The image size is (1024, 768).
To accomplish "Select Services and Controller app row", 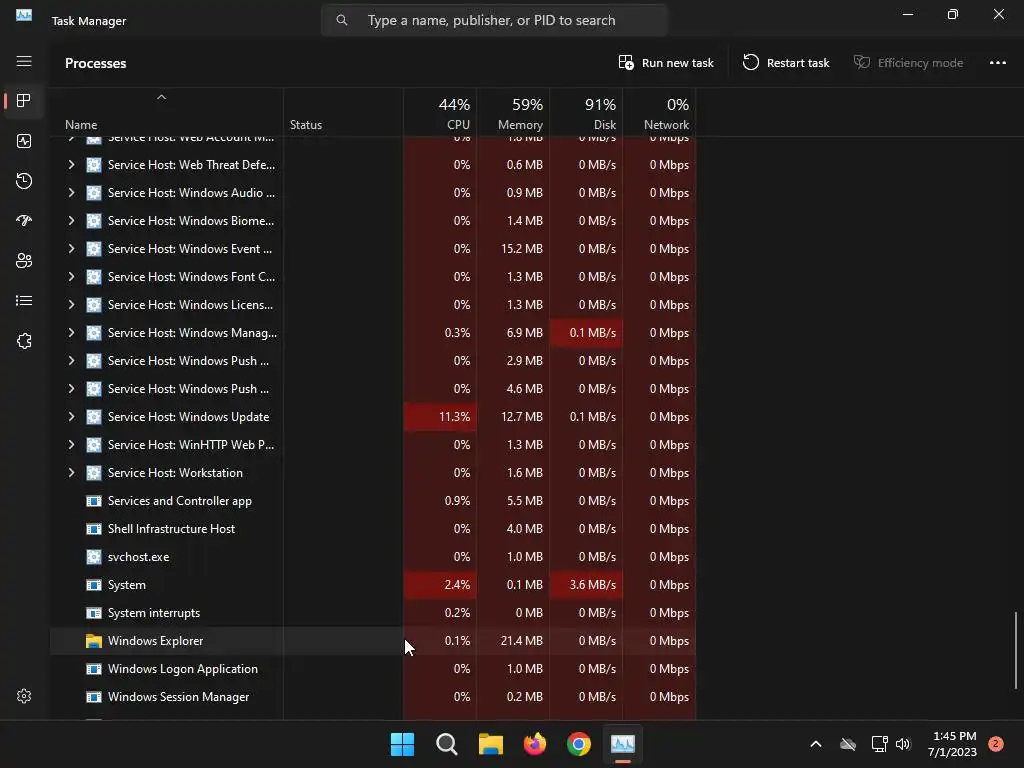I will tap(373, 501).
